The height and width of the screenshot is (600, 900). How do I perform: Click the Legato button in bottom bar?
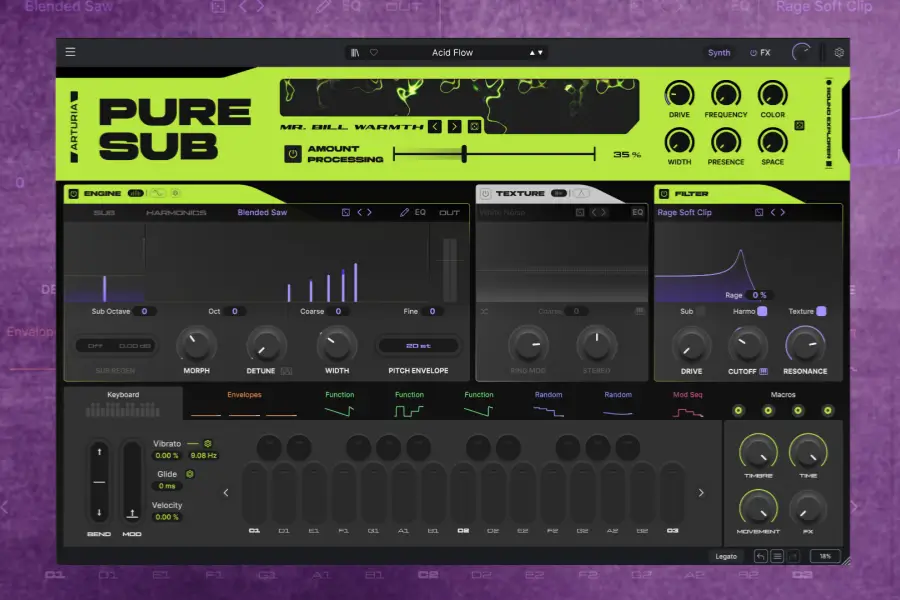pyautogui.click(x=726, y=556)
